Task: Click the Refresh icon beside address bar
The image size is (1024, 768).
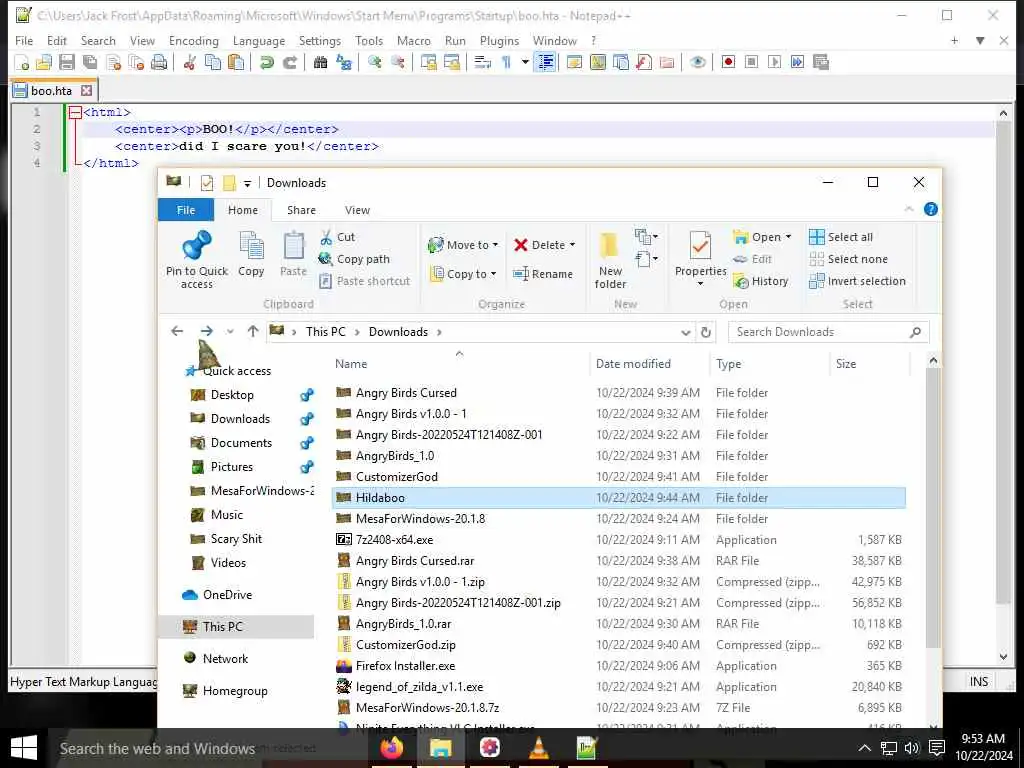Action: click(x=706, y=332)
